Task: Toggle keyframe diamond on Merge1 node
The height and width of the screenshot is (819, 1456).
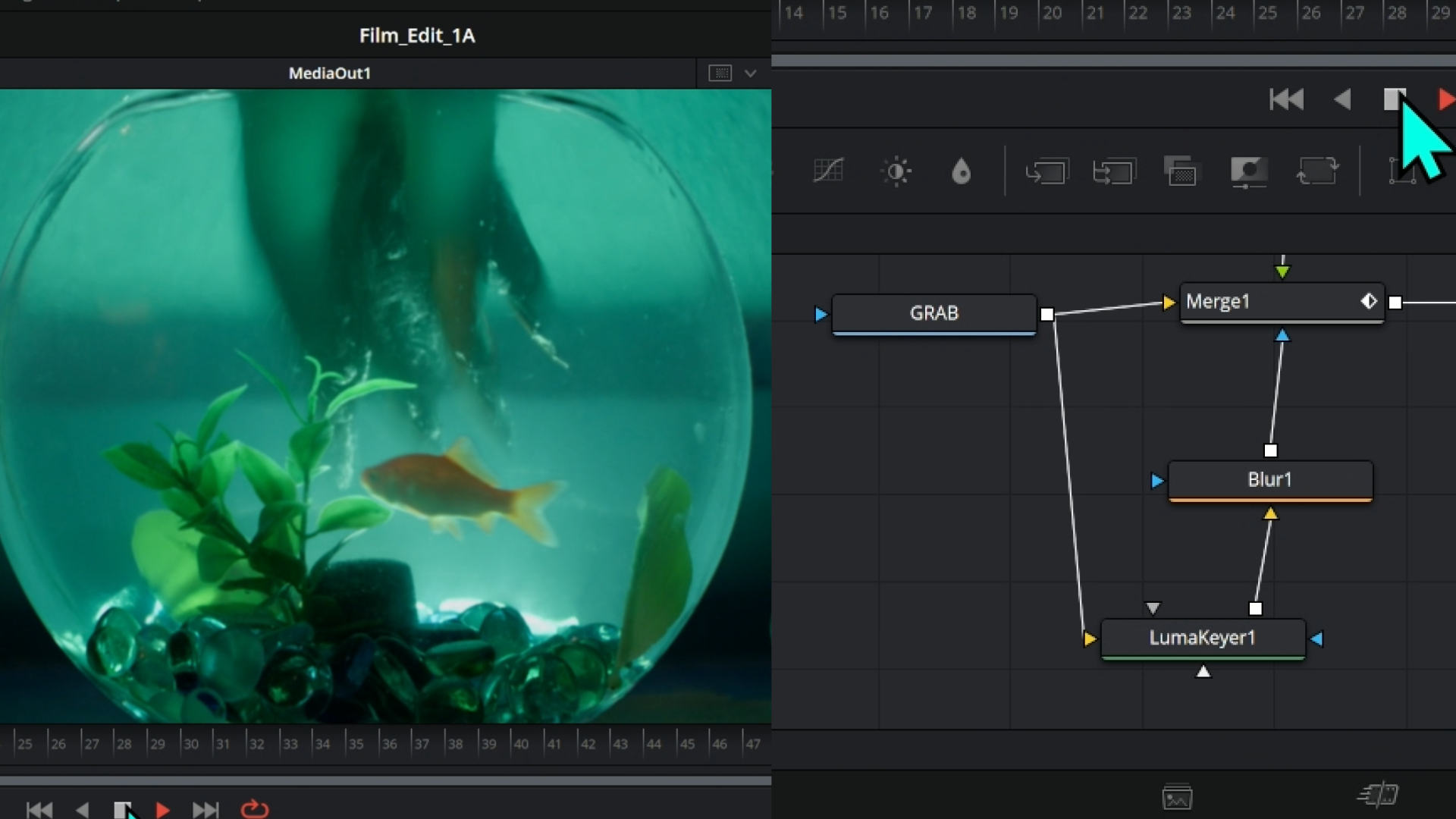Action: point(1369,301)
